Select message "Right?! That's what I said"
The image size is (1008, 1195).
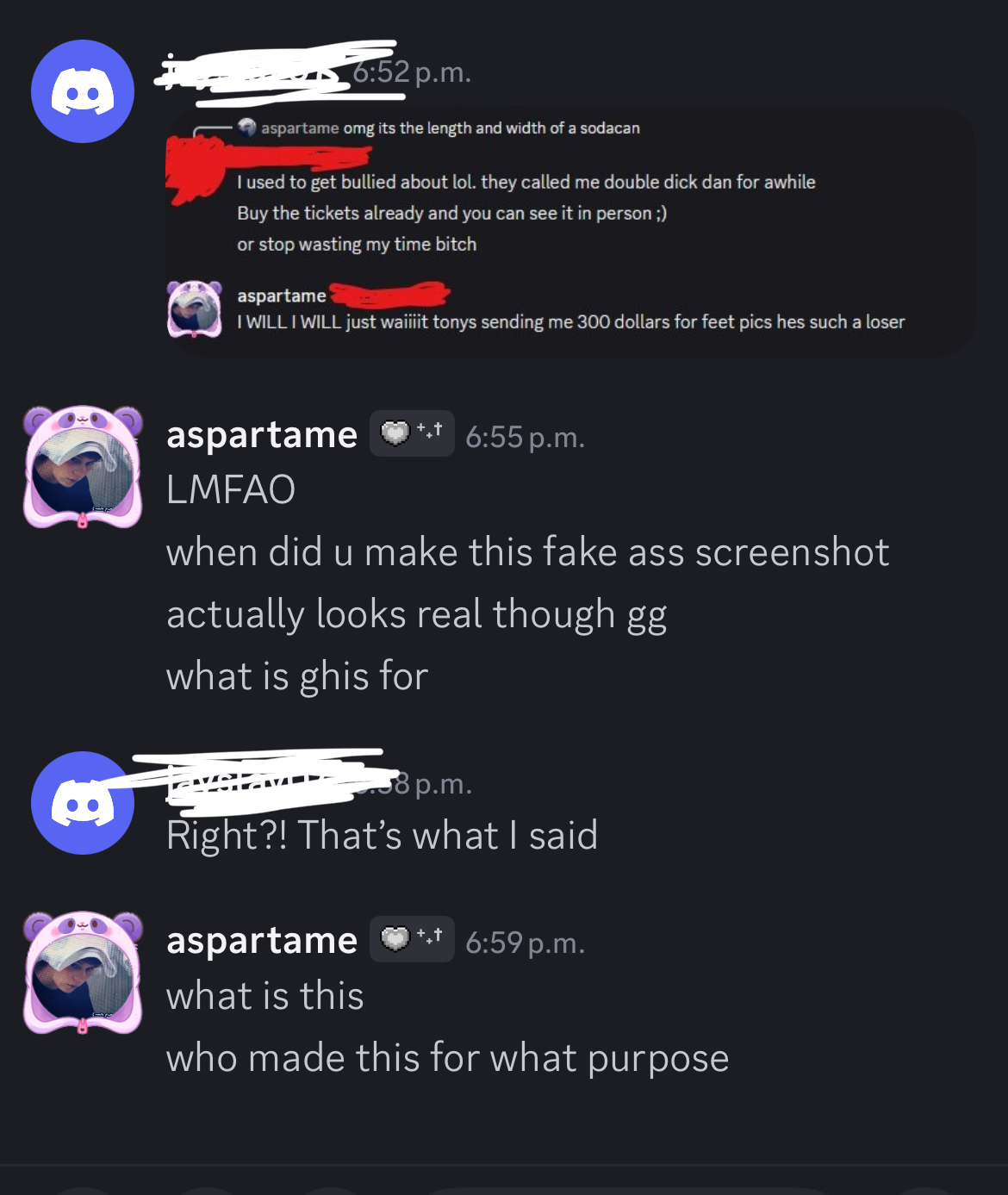tap(383, 835)
